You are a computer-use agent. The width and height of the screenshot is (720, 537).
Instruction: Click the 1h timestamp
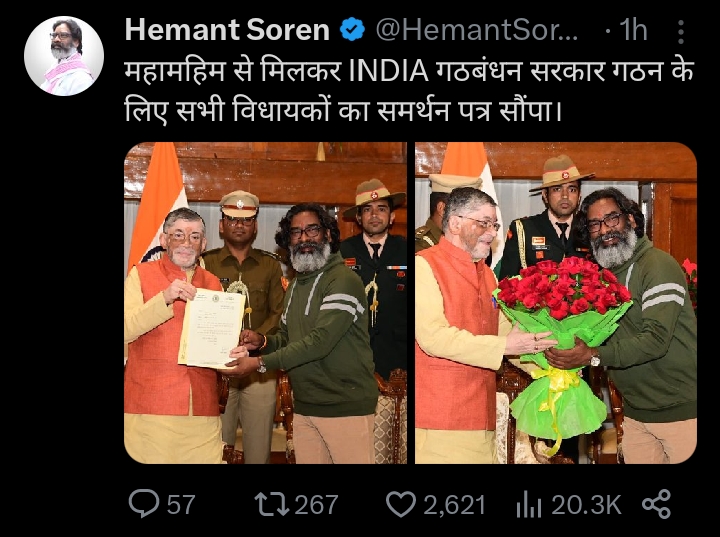click(633, 30)
